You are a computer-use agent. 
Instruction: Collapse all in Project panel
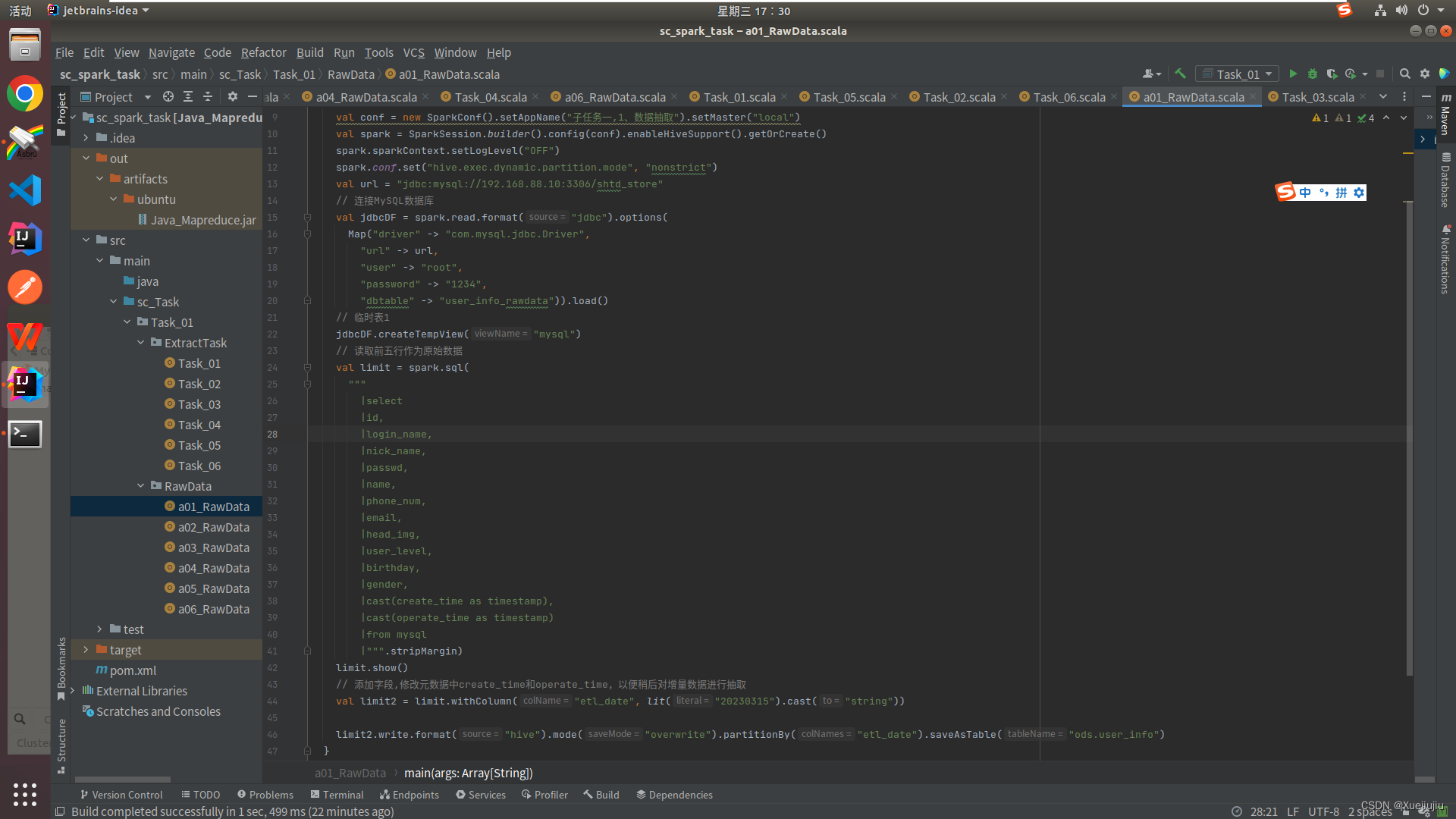pyautogui.click(x=207, y=96)
